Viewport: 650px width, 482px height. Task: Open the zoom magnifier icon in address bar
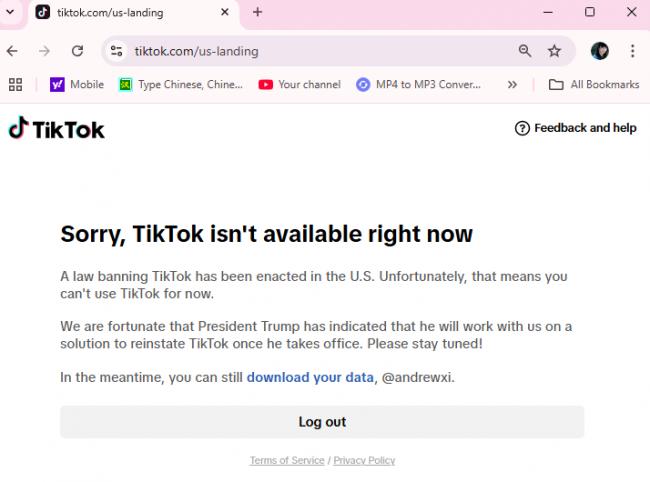pos(525,51)
